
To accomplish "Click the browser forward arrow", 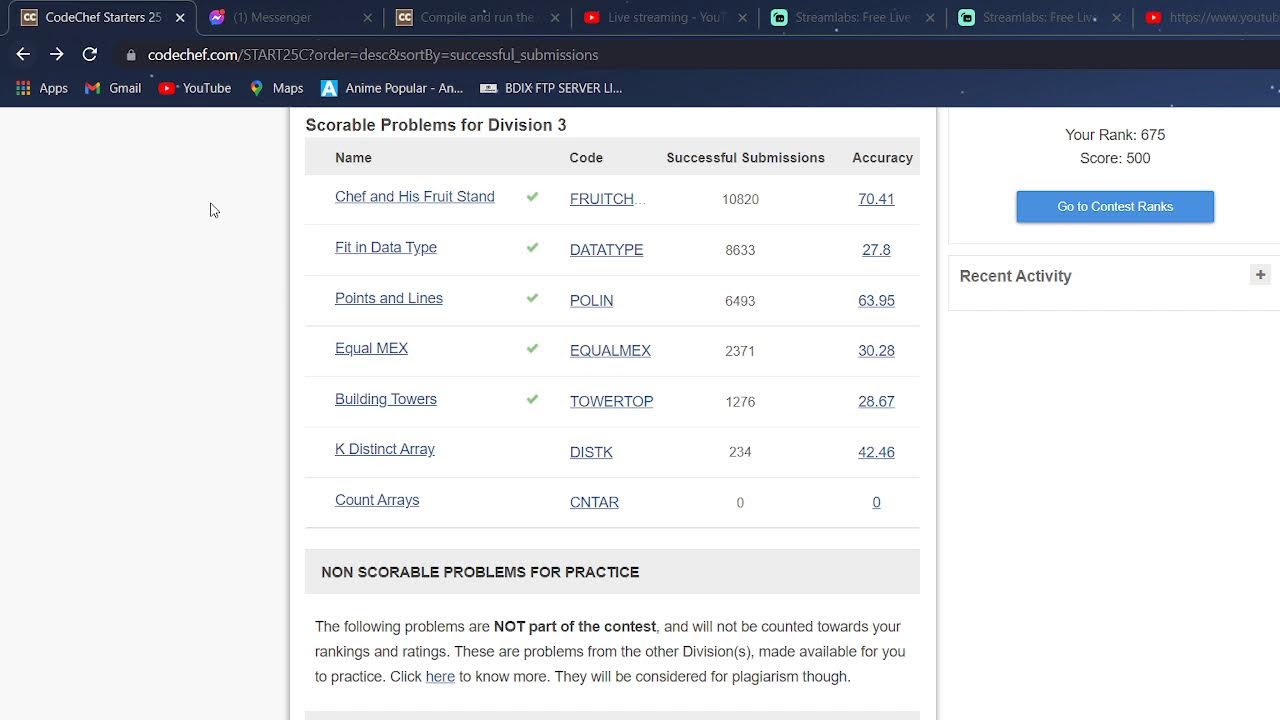I will 56,55.
